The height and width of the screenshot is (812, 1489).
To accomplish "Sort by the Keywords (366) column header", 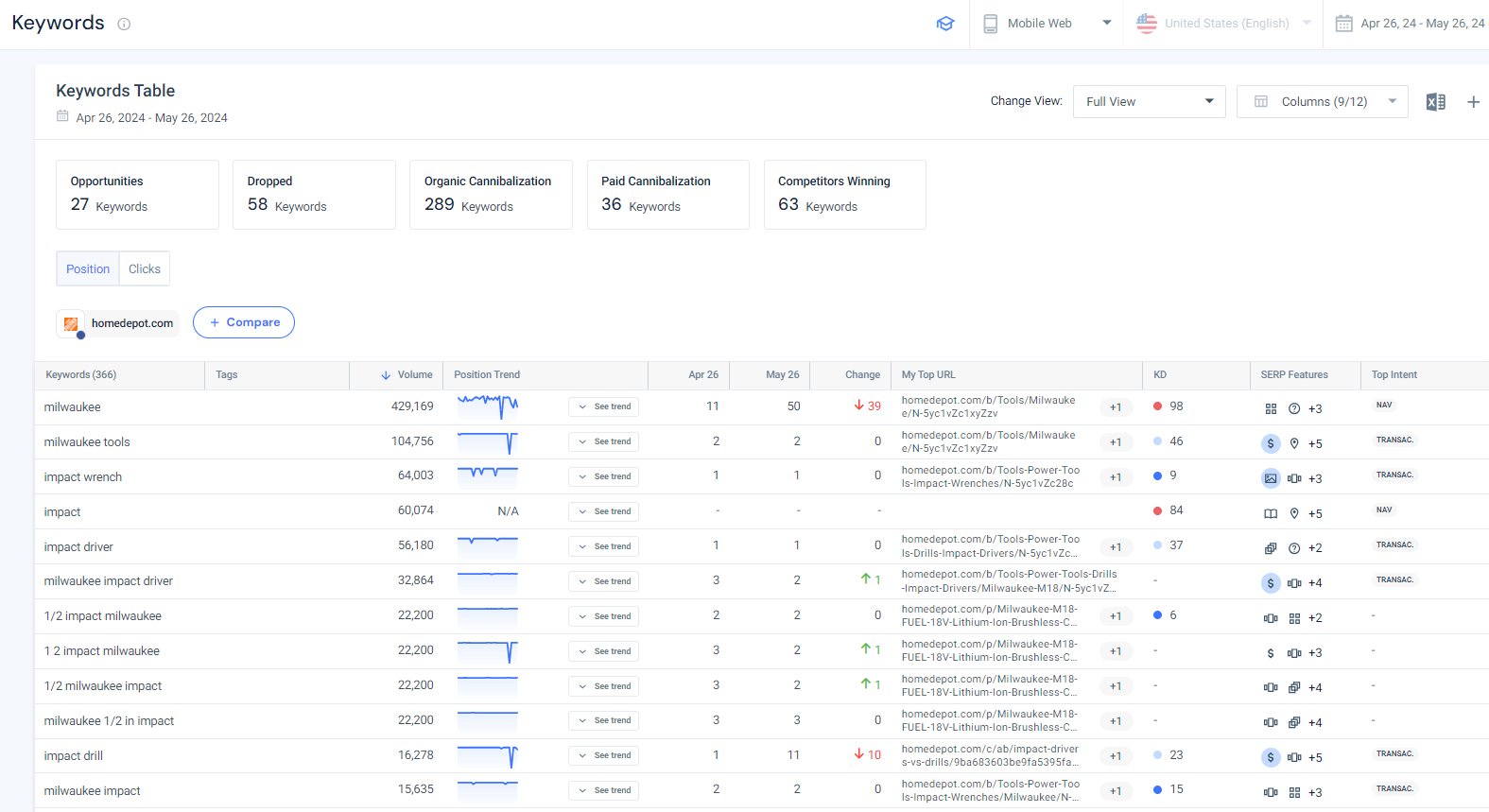I will tap(81, 375).
